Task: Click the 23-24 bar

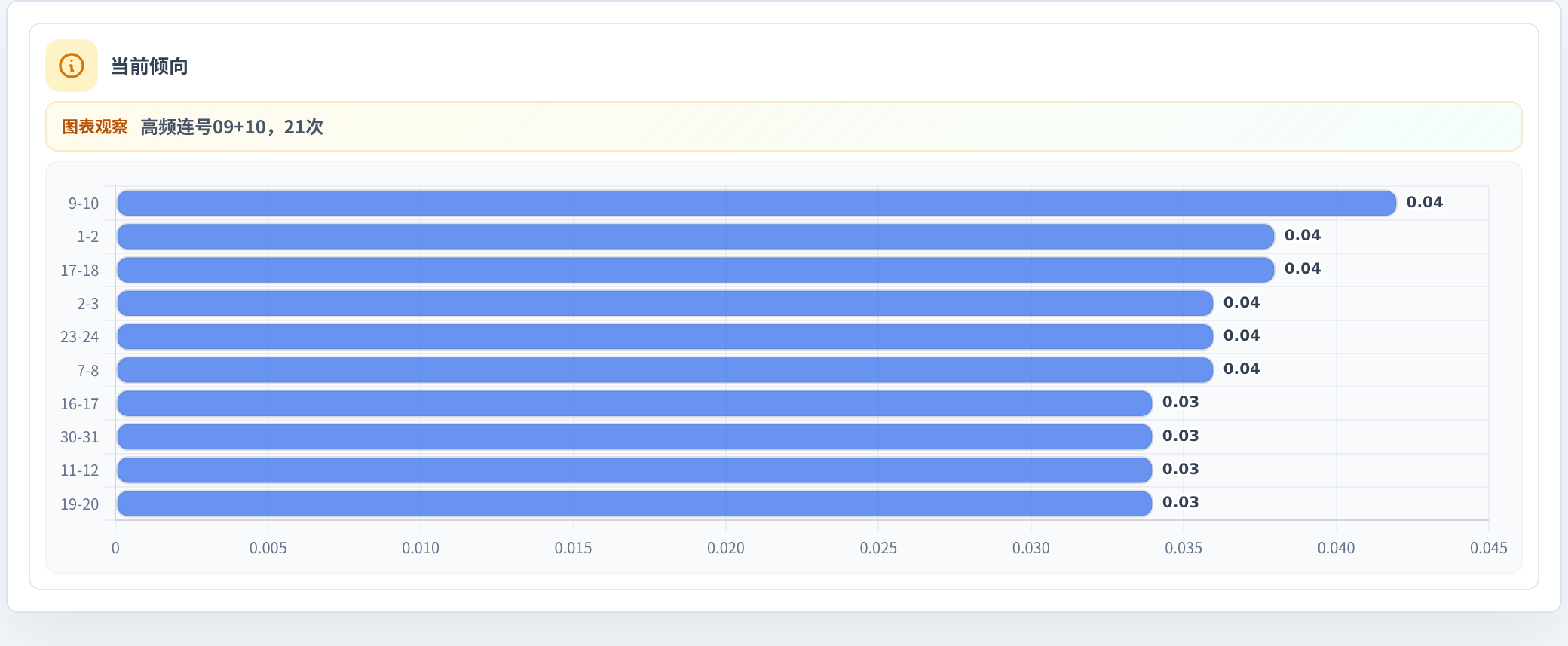Action: (x=665, y=336)
